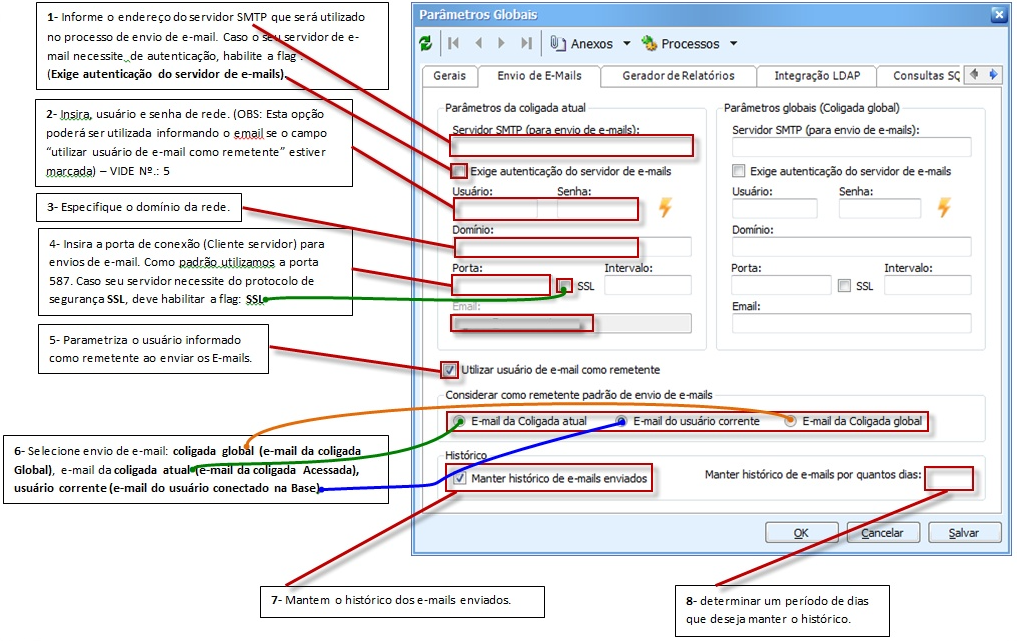This screenshot has height=641, width=1017.
Task: Click the Processos toolbar label
Action: pos(690,44)
